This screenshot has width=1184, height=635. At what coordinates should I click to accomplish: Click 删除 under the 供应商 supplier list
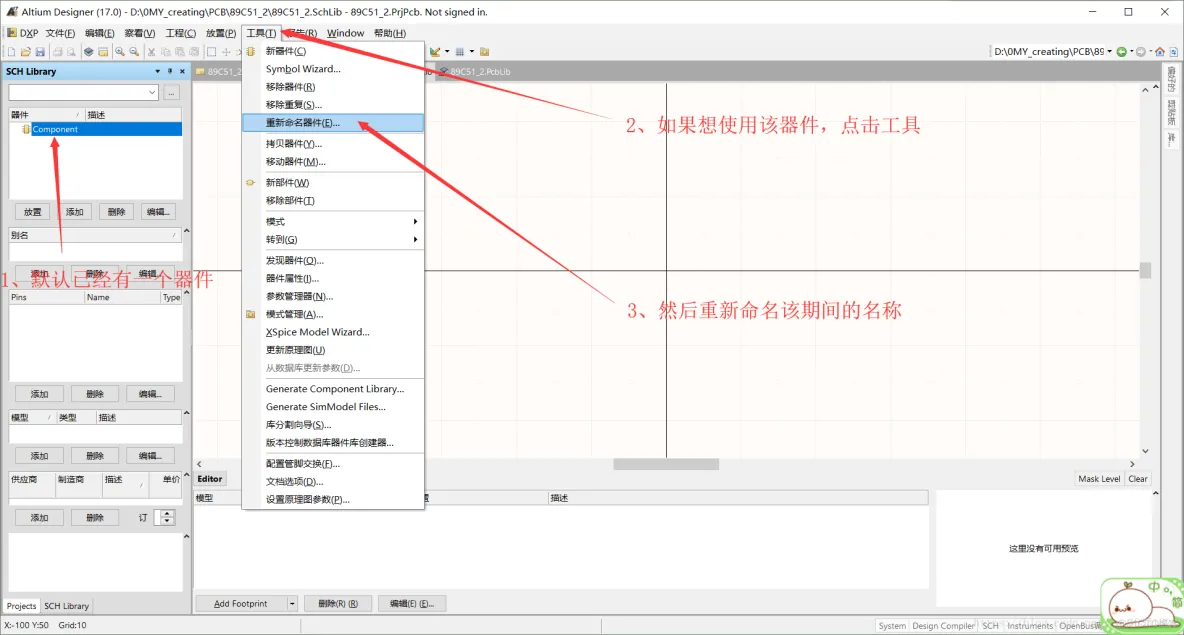[x=94, y=518]
